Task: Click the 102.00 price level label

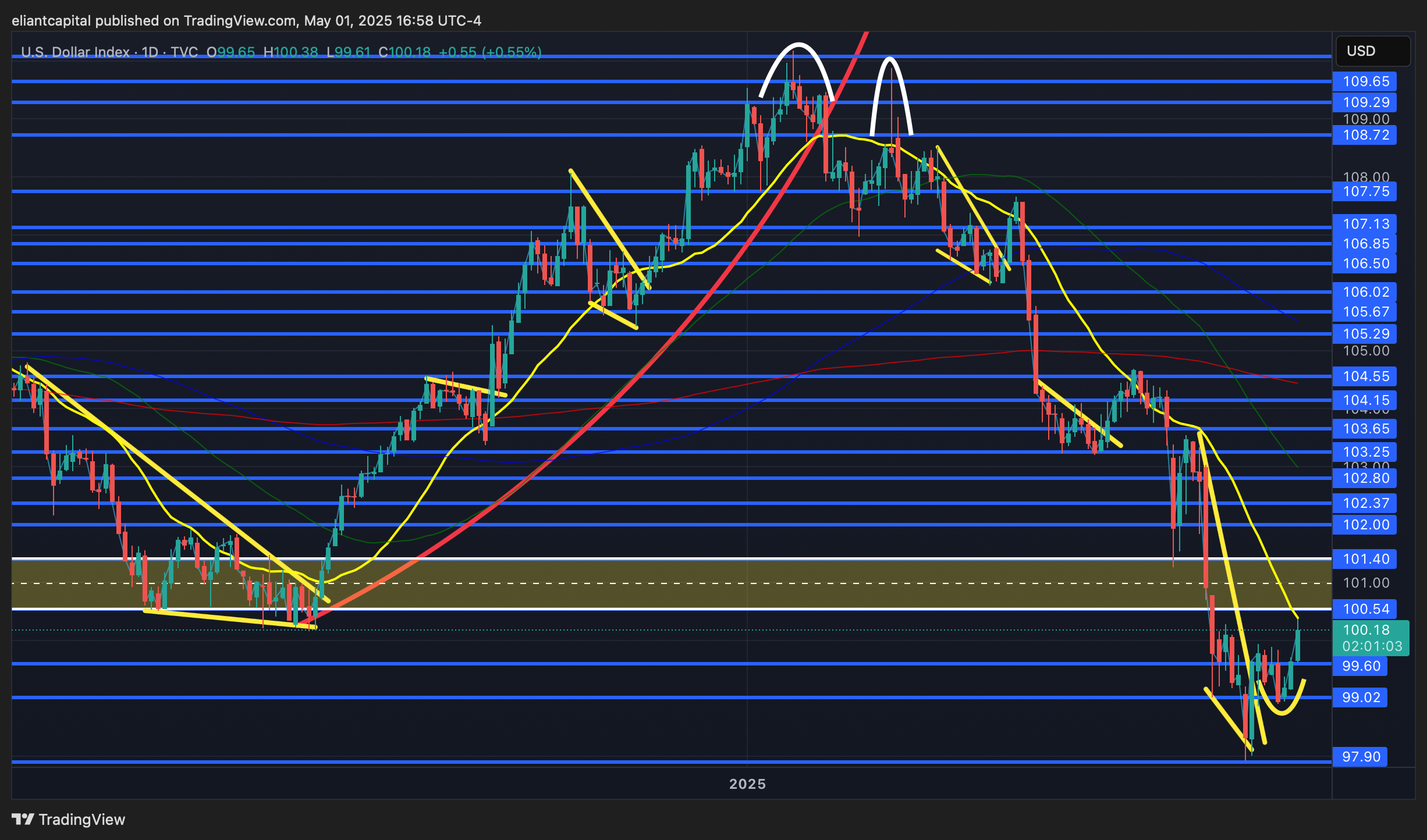Action: pyautogui.click(x=1364, y=525)
